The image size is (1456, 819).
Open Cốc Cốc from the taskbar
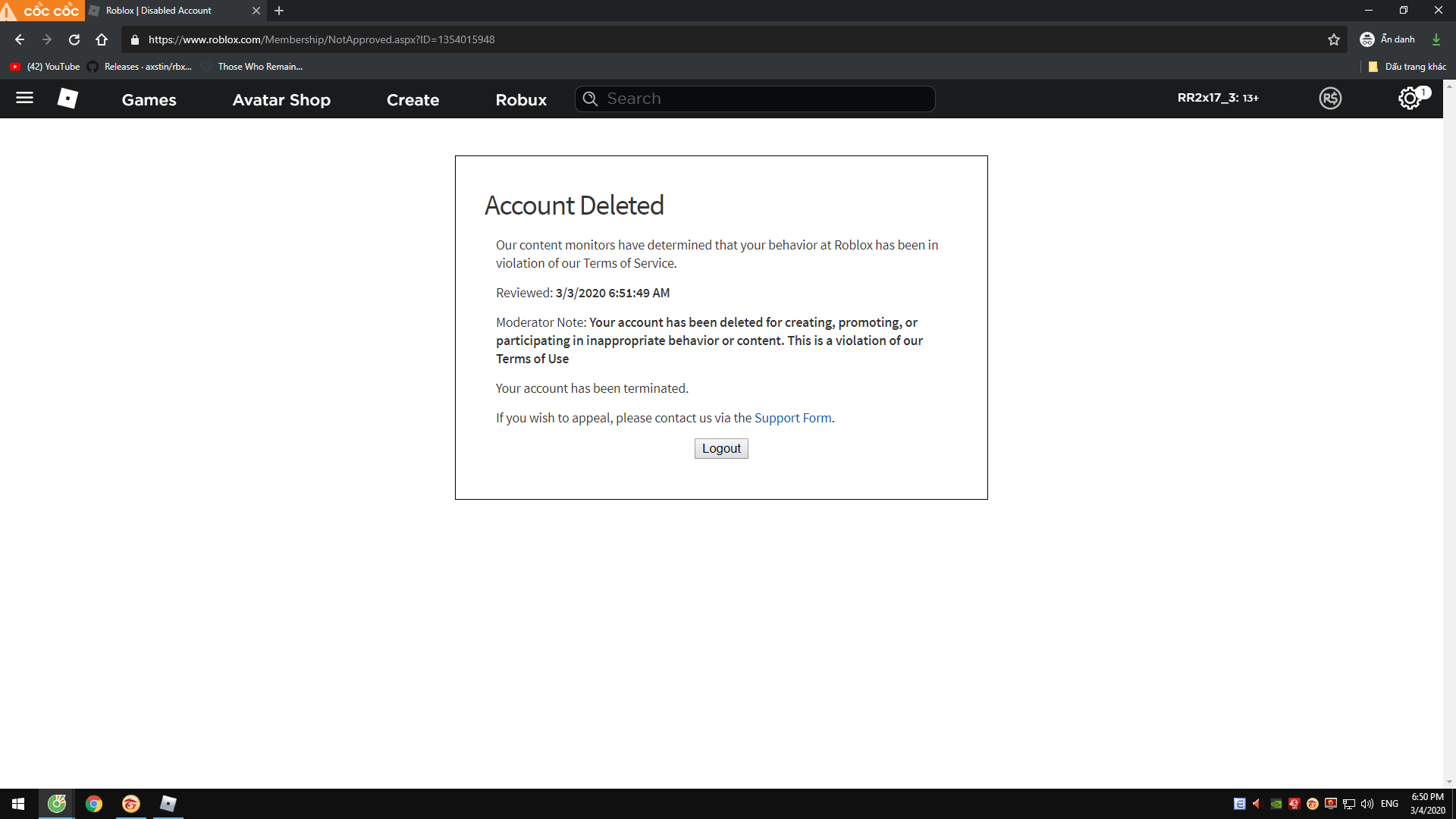coord(57,804)
